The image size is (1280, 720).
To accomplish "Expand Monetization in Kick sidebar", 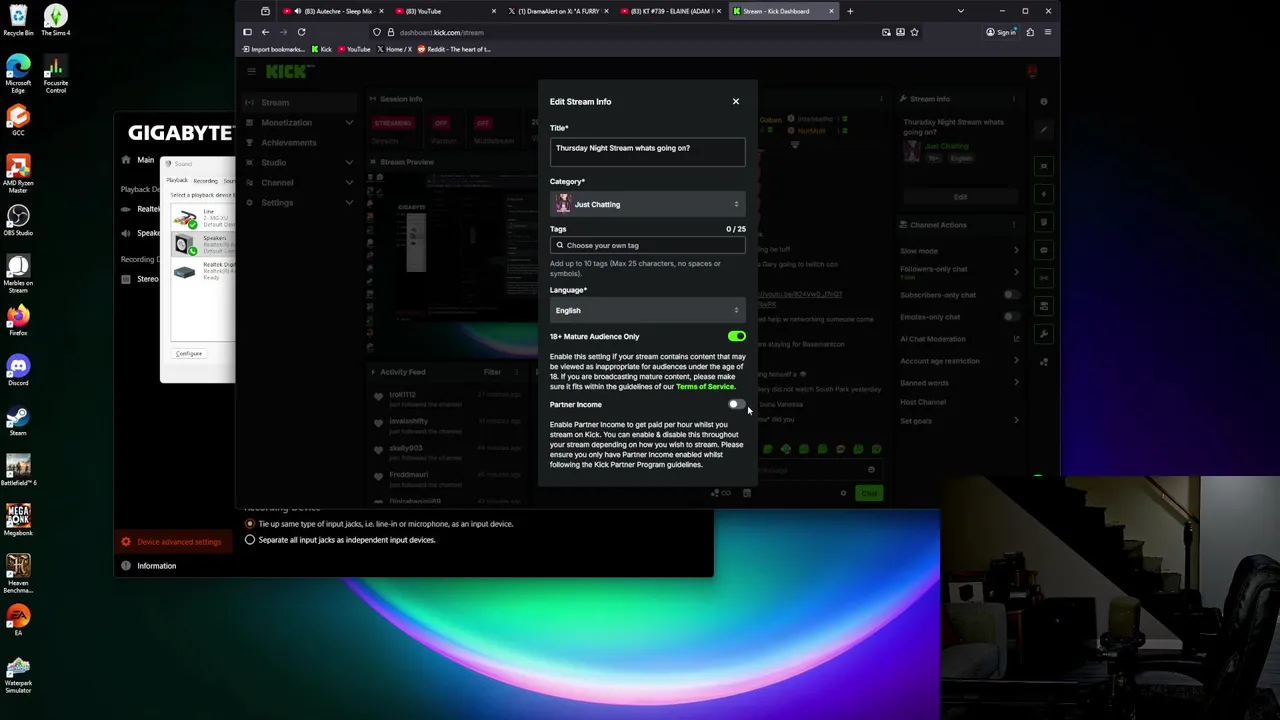I will click(x=298, y=122).
